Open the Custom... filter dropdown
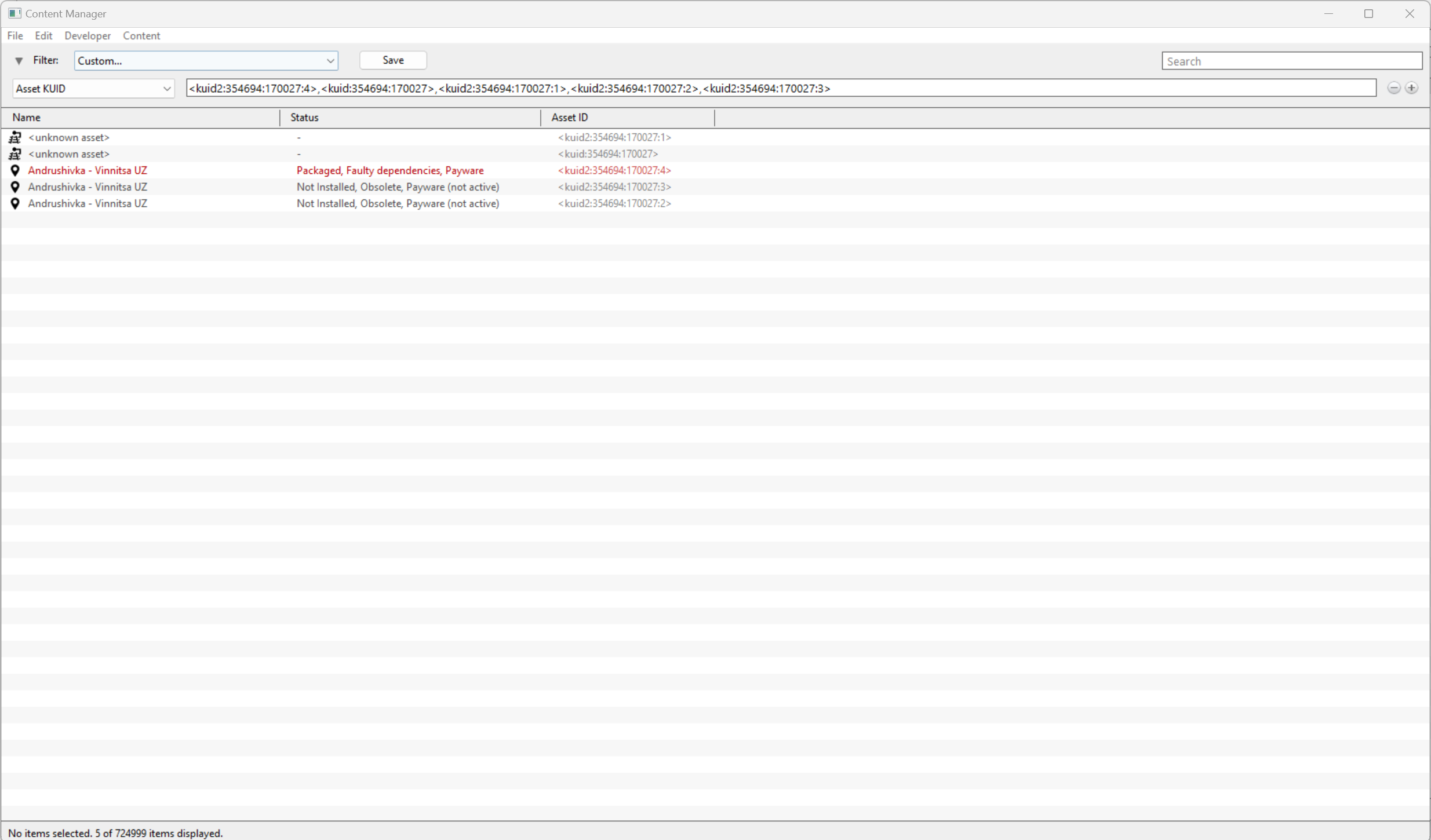This screenshot has width=1431, height=840. coord(206,61)
